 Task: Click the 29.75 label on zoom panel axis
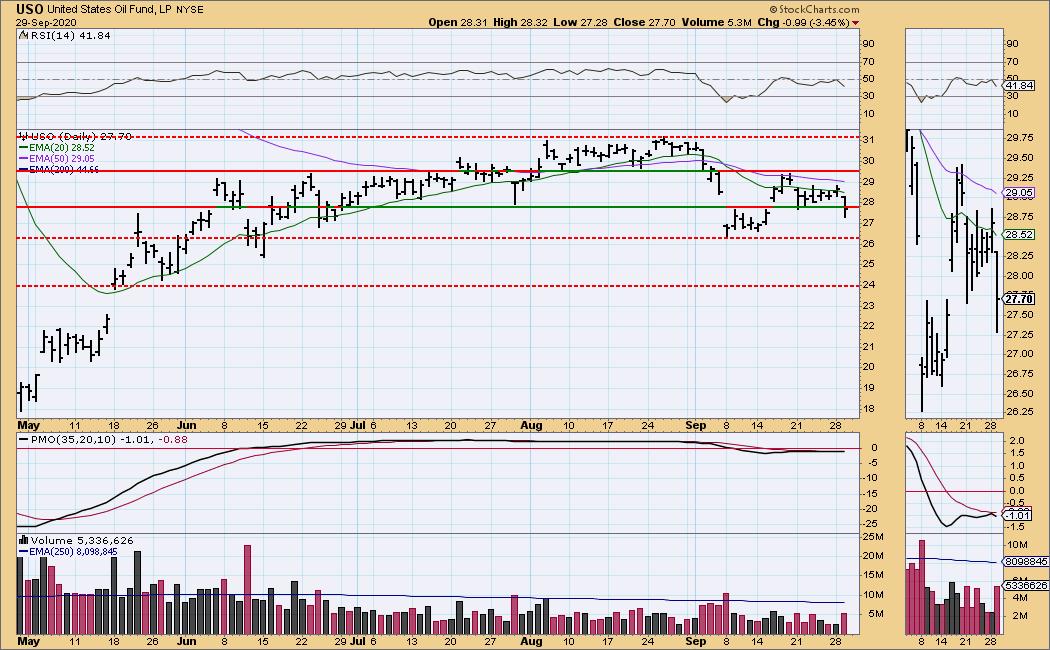[1019, 137]
